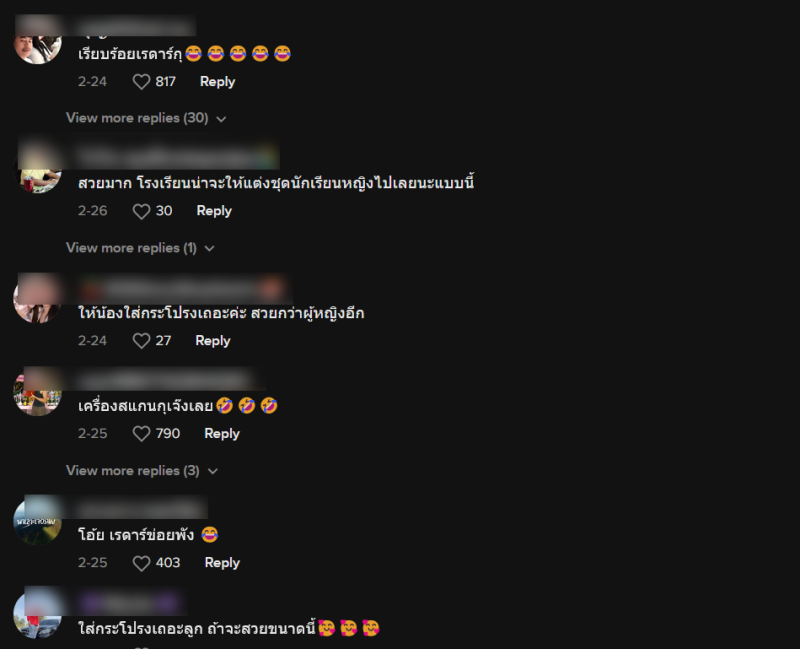Image resolution: width=800 pixels, height=649 pixels.
Task: Reply to the comment with 27 likes
Action: click(x=213, y=341)
